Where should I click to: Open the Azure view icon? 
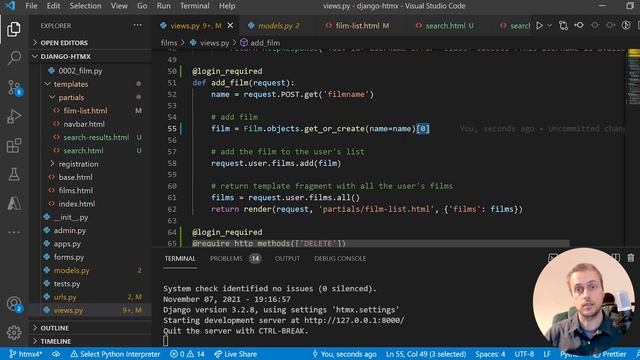[x=14, y=203]
